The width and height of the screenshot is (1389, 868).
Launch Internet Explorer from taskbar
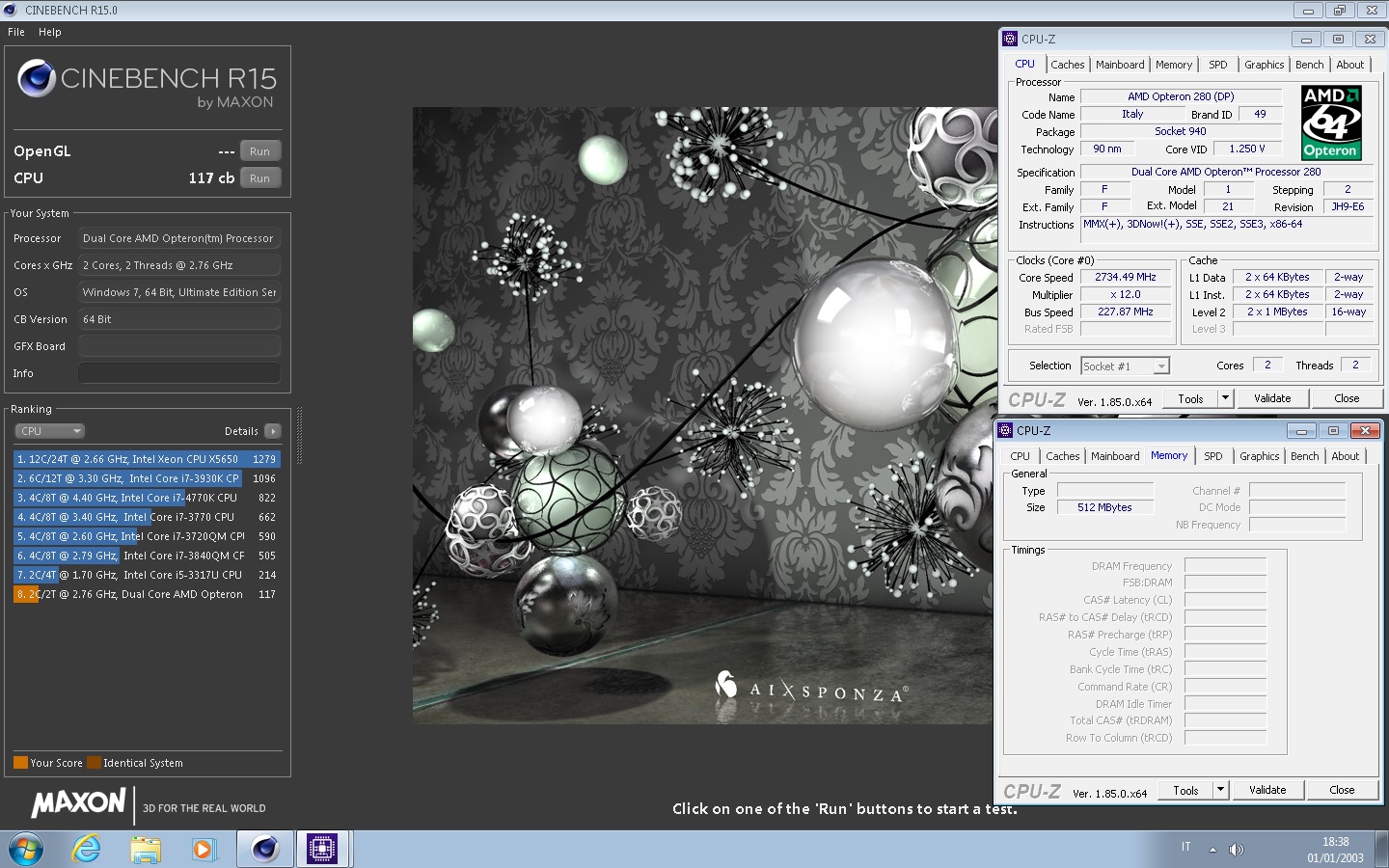[87, 850]
